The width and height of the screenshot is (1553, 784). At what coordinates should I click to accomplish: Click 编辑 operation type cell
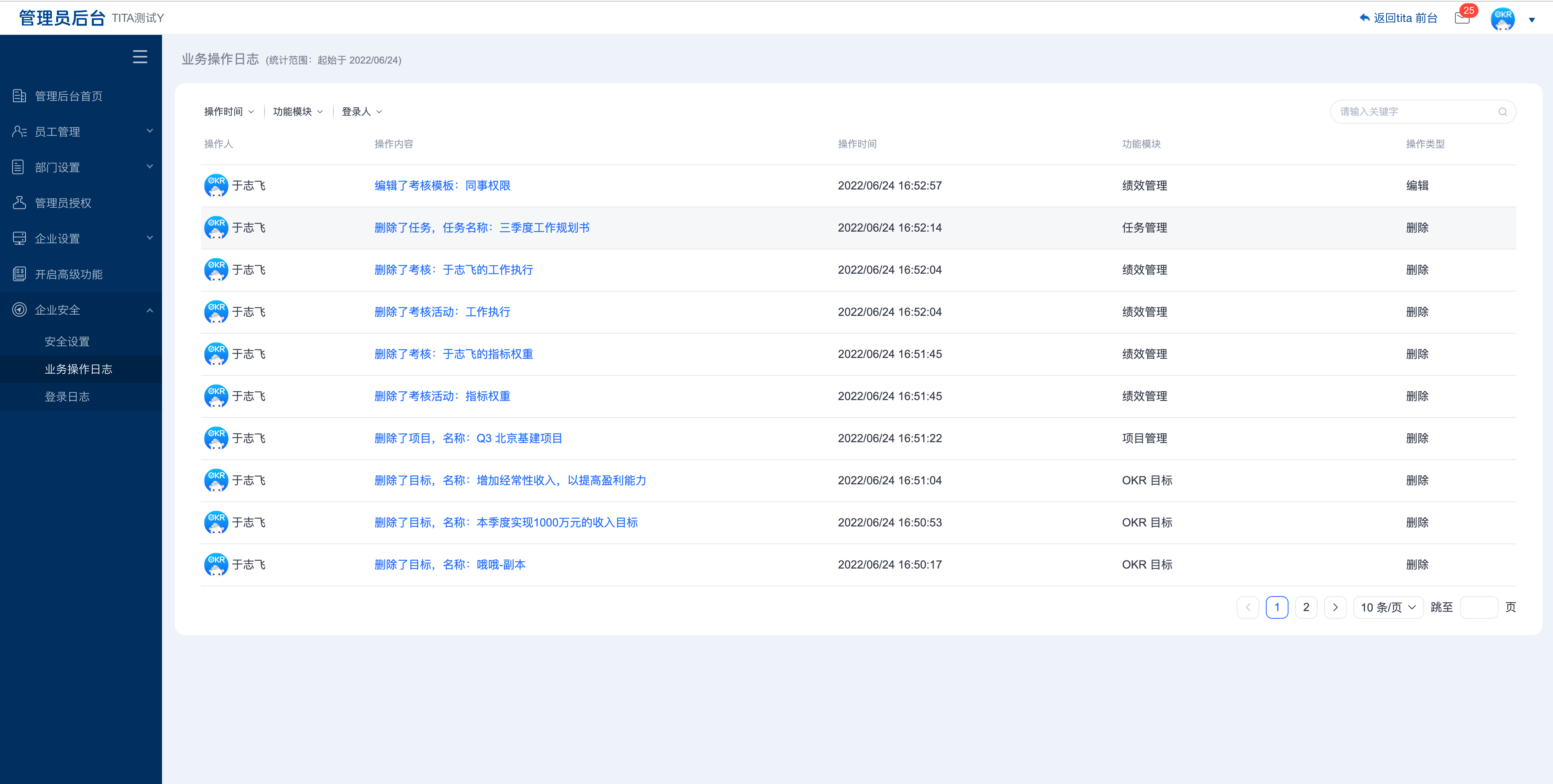[x=1417, y=185]
